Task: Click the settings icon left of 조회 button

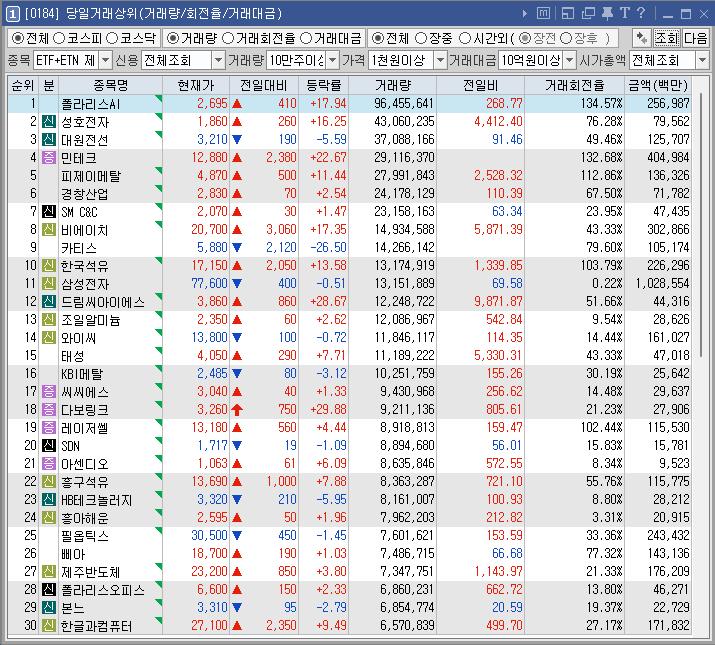Action: click(x=642, y=38)
